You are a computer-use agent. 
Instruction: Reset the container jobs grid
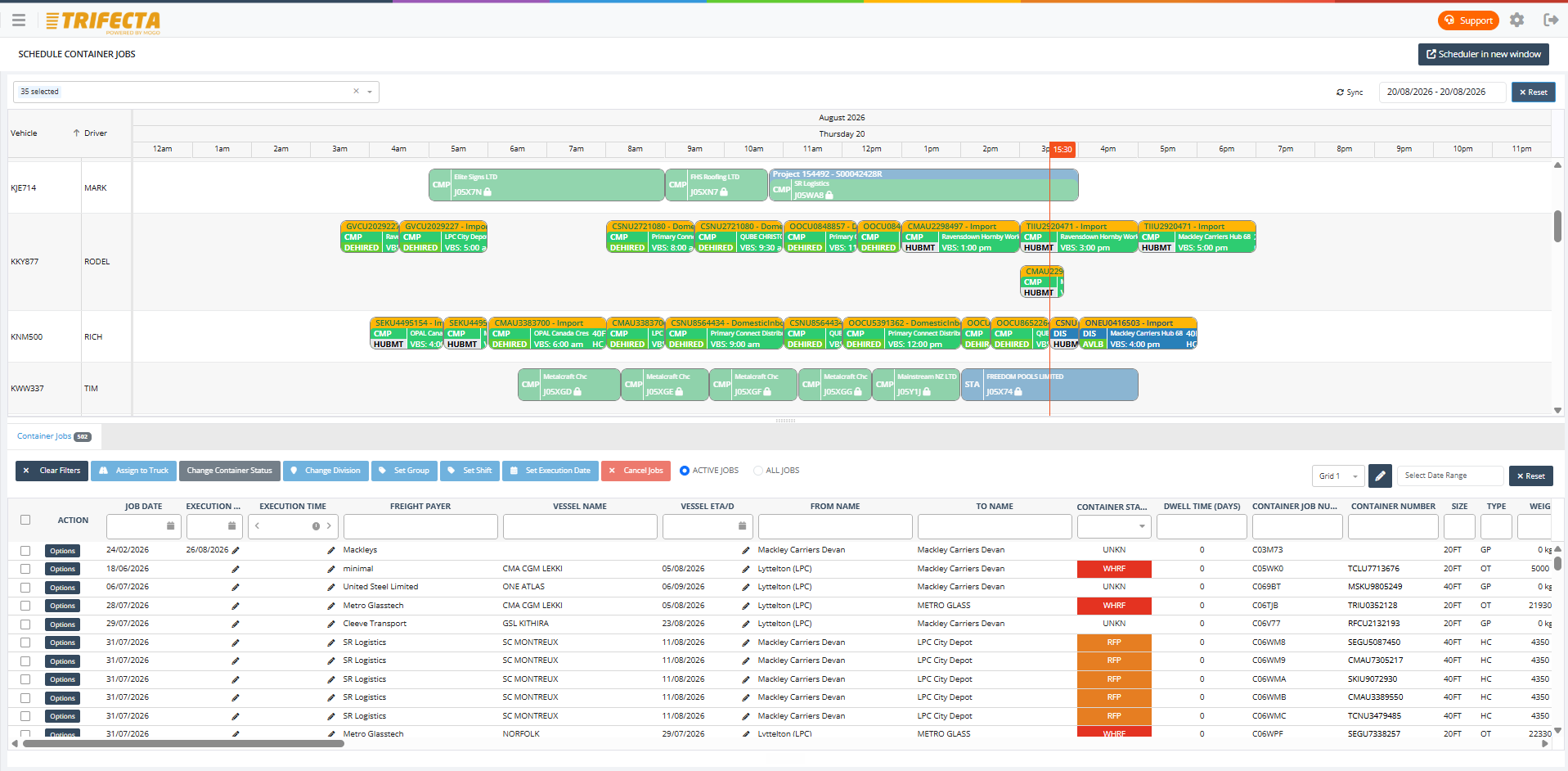click(x=1530, y=476)
